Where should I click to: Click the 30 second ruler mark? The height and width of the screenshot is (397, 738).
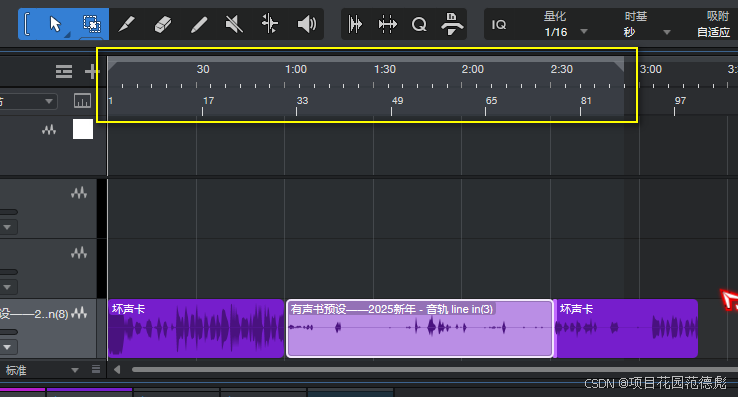coord(203,69)
